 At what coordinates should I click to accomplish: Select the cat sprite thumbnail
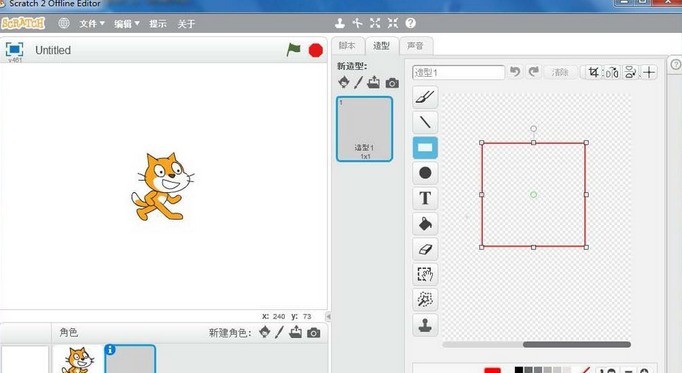78,359
